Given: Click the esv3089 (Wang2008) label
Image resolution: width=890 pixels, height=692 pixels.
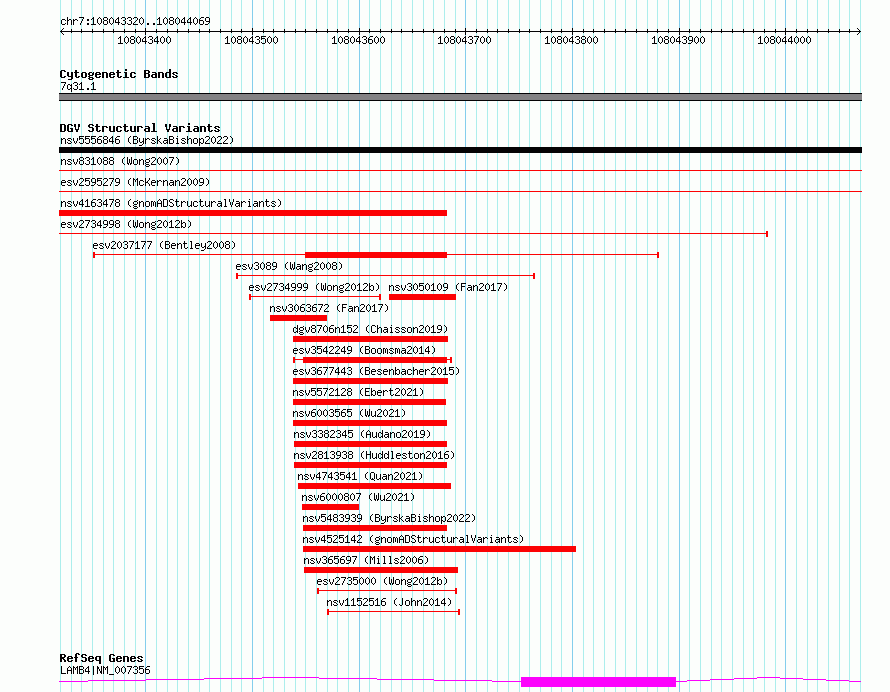Looking at the screenshot, I should 289,266.
